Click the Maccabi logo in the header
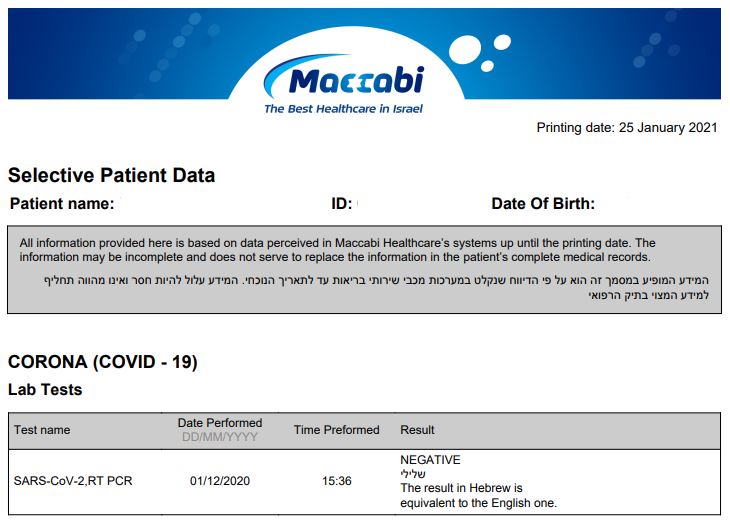Screen dimensions: 730x524 tap(344, 77)
